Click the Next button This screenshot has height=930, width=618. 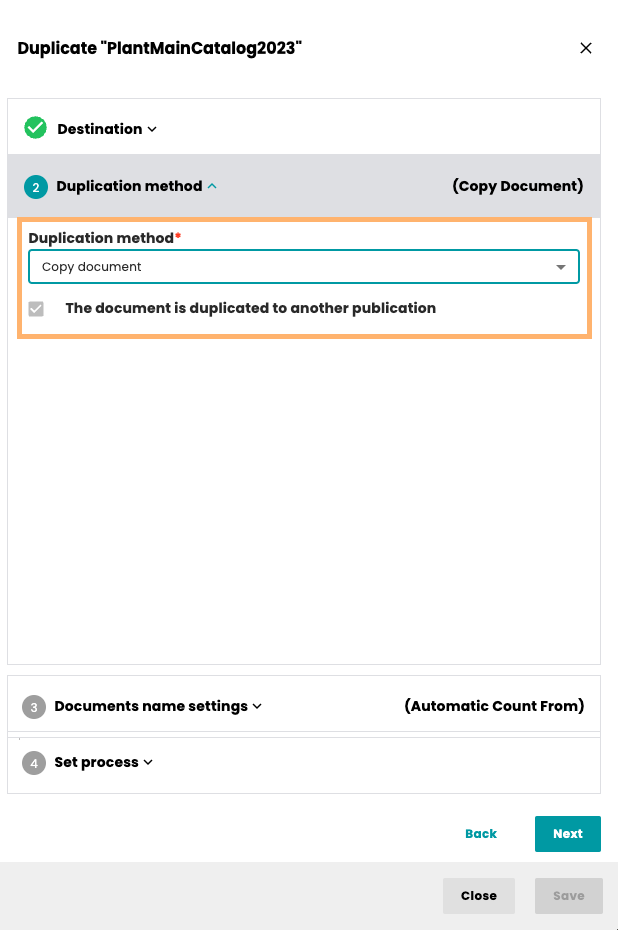tap(567, 833)
